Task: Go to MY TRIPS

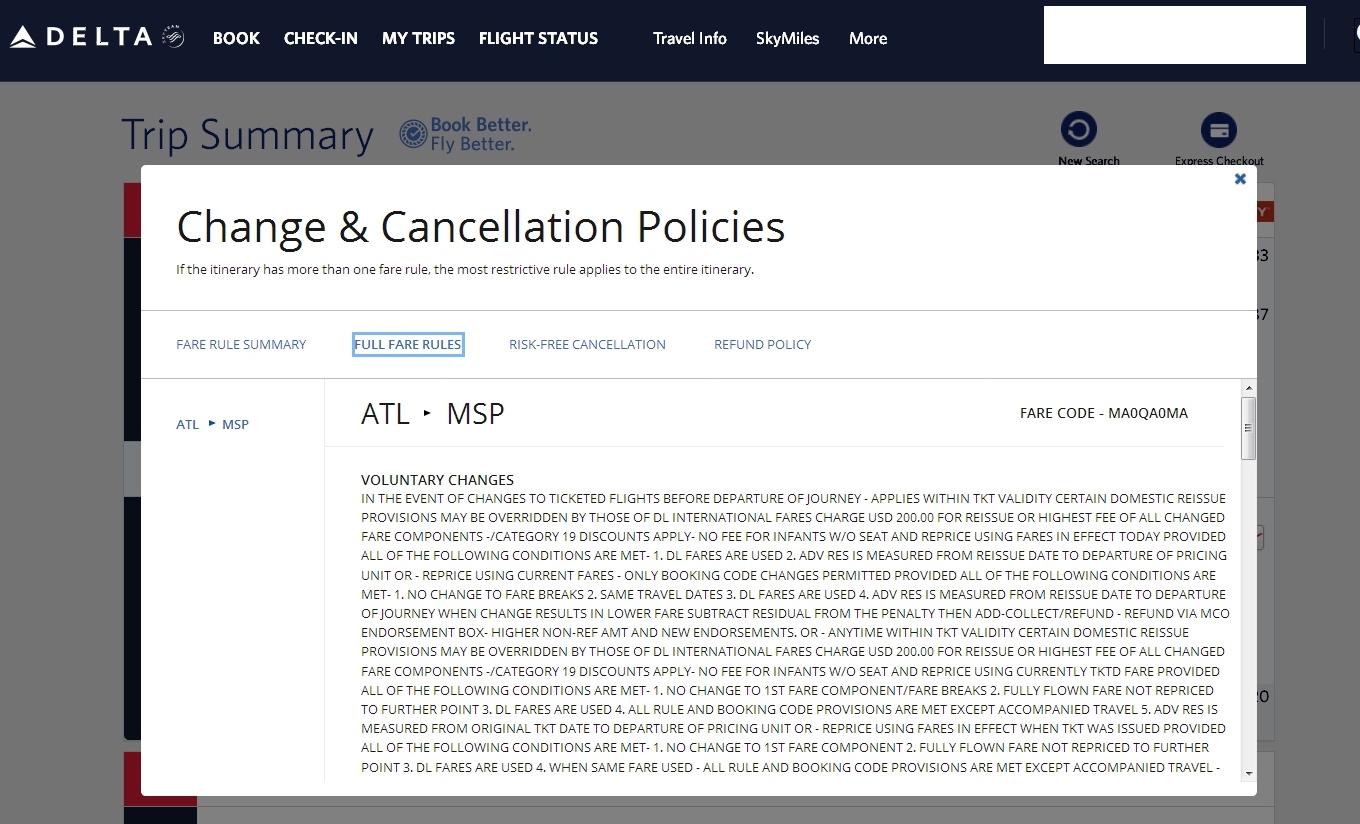Action: coord(418,38)
